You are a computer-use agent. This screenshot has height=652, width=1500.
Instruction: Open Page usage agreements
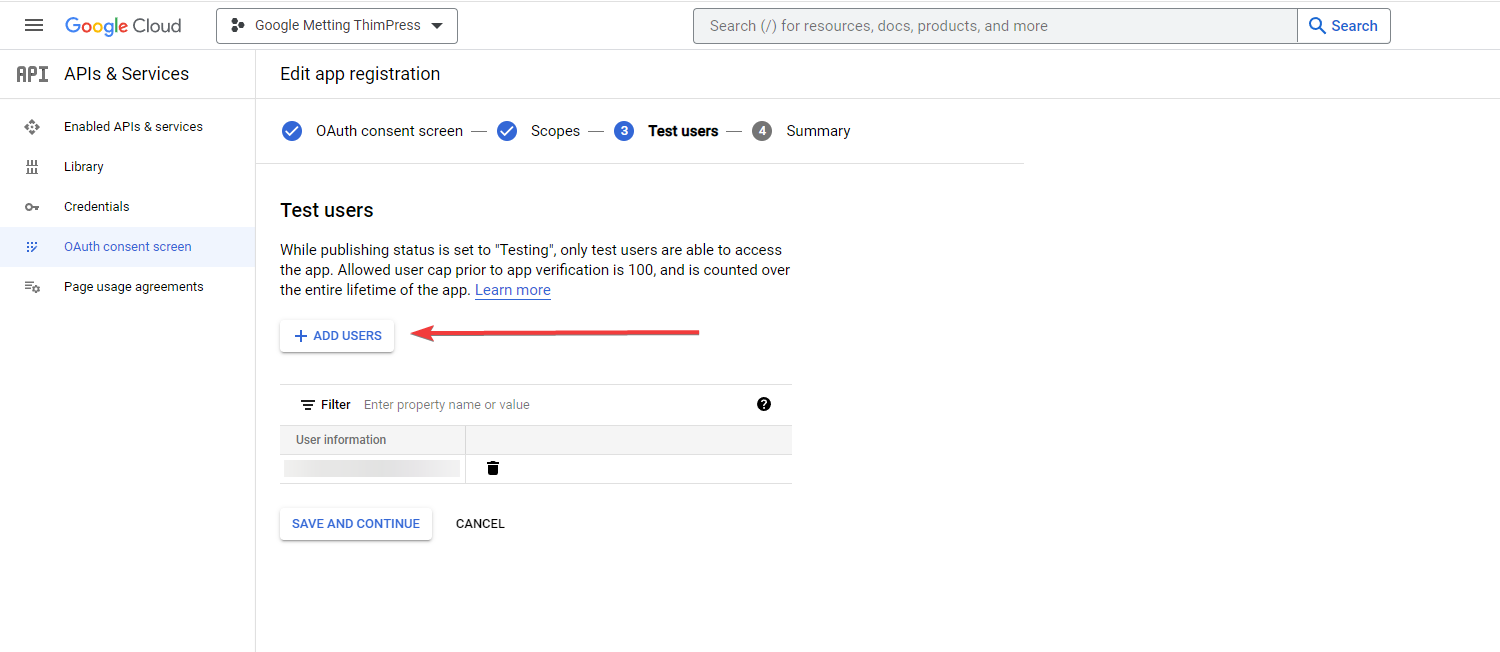tap(134, 287)
